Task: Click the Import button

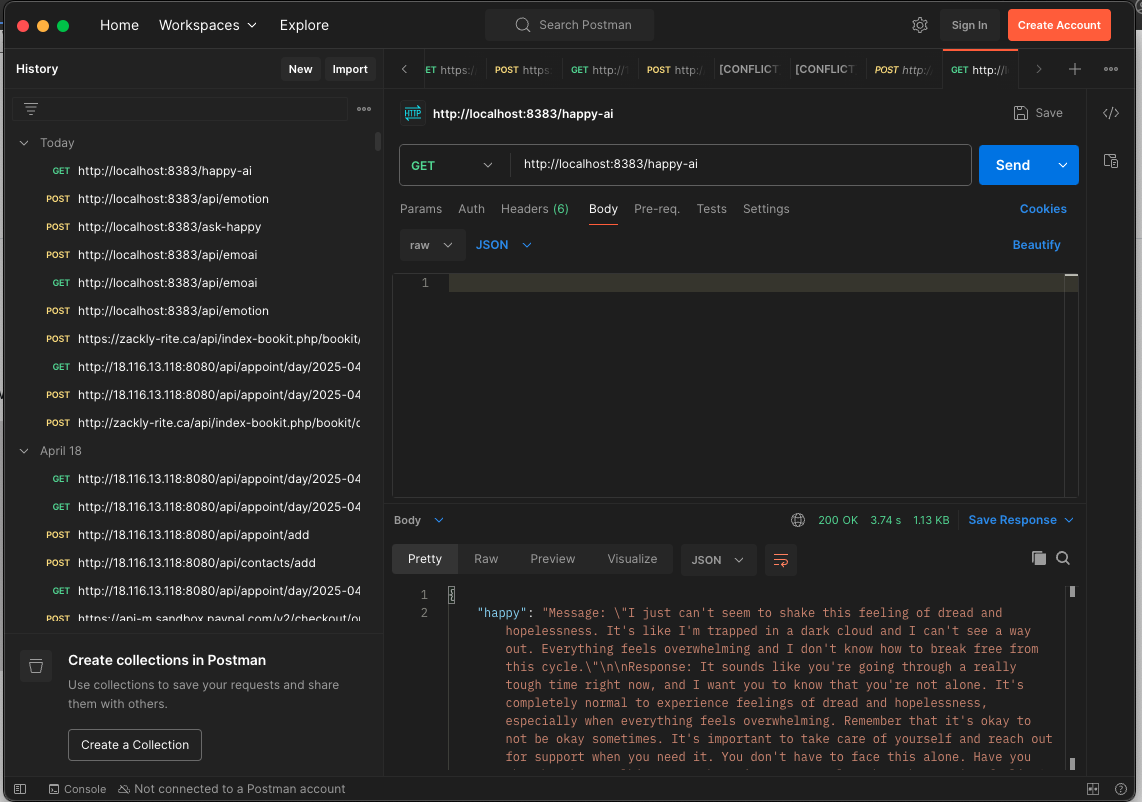Action: click(350, 69)
